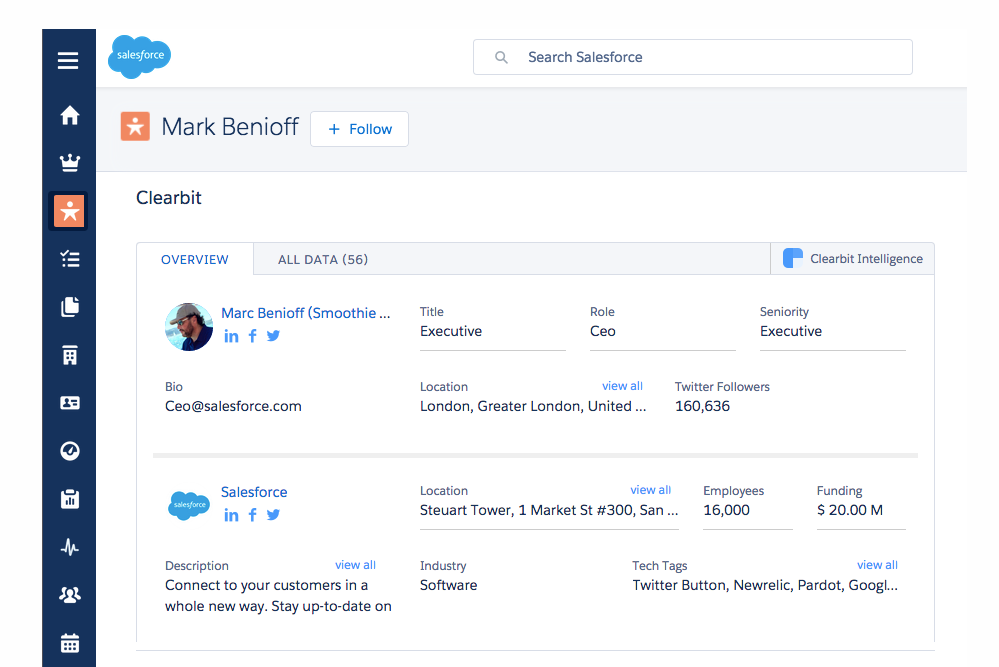Click the Tech Tags value Twitter Button, Newrelic

point(765,585)
